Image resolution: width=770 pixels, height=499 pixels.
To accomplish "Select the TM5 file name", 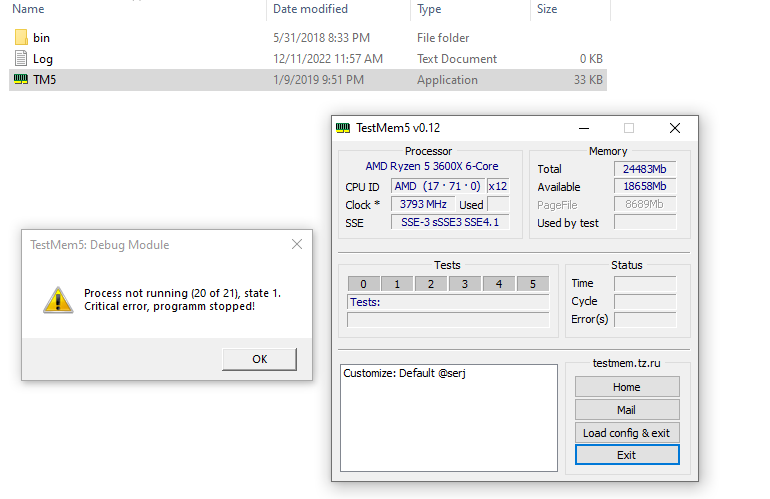I will pos(45,80).
